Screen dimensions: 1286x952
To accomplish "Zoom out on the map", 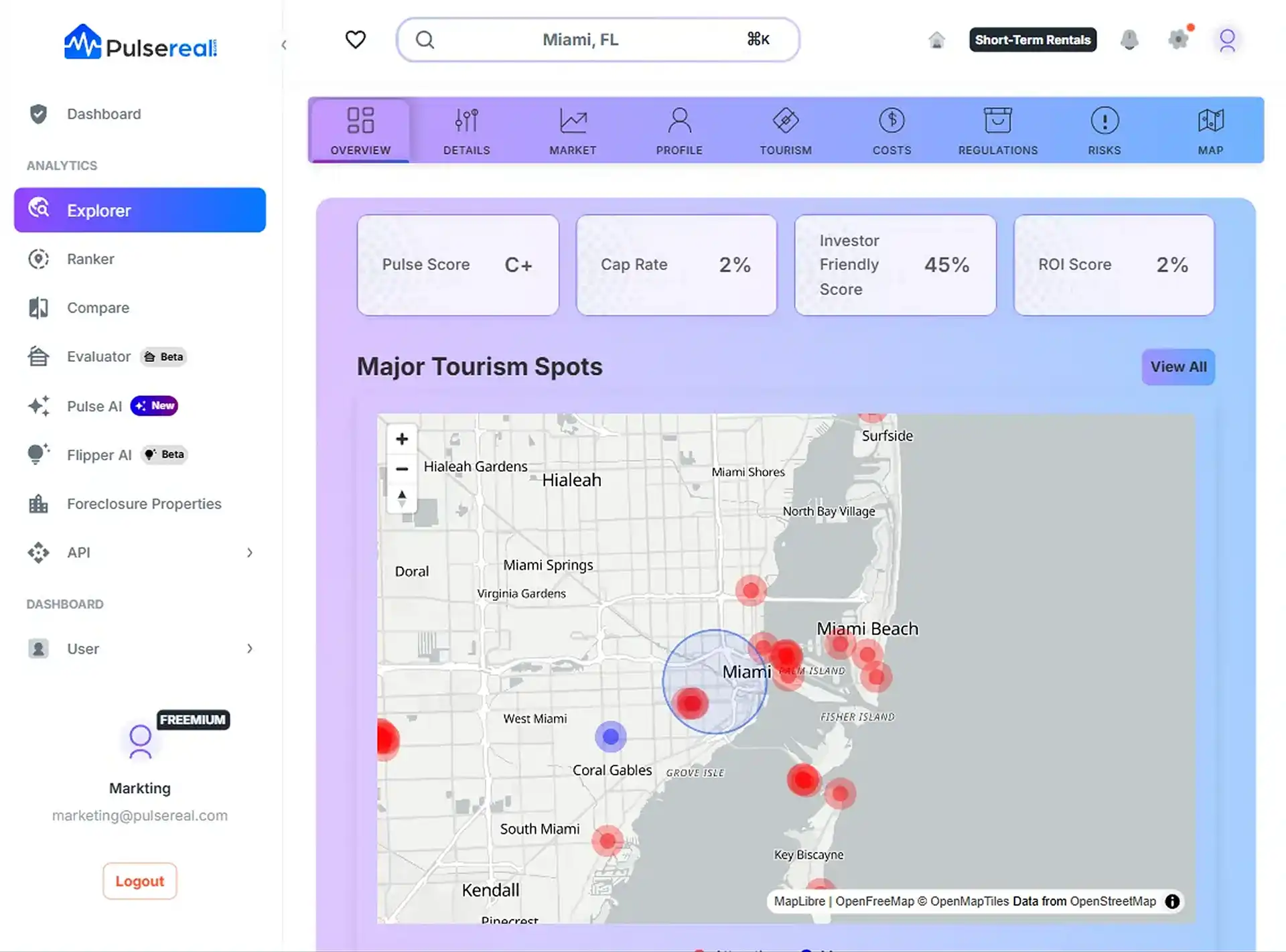I will click(x=402, y=469).
